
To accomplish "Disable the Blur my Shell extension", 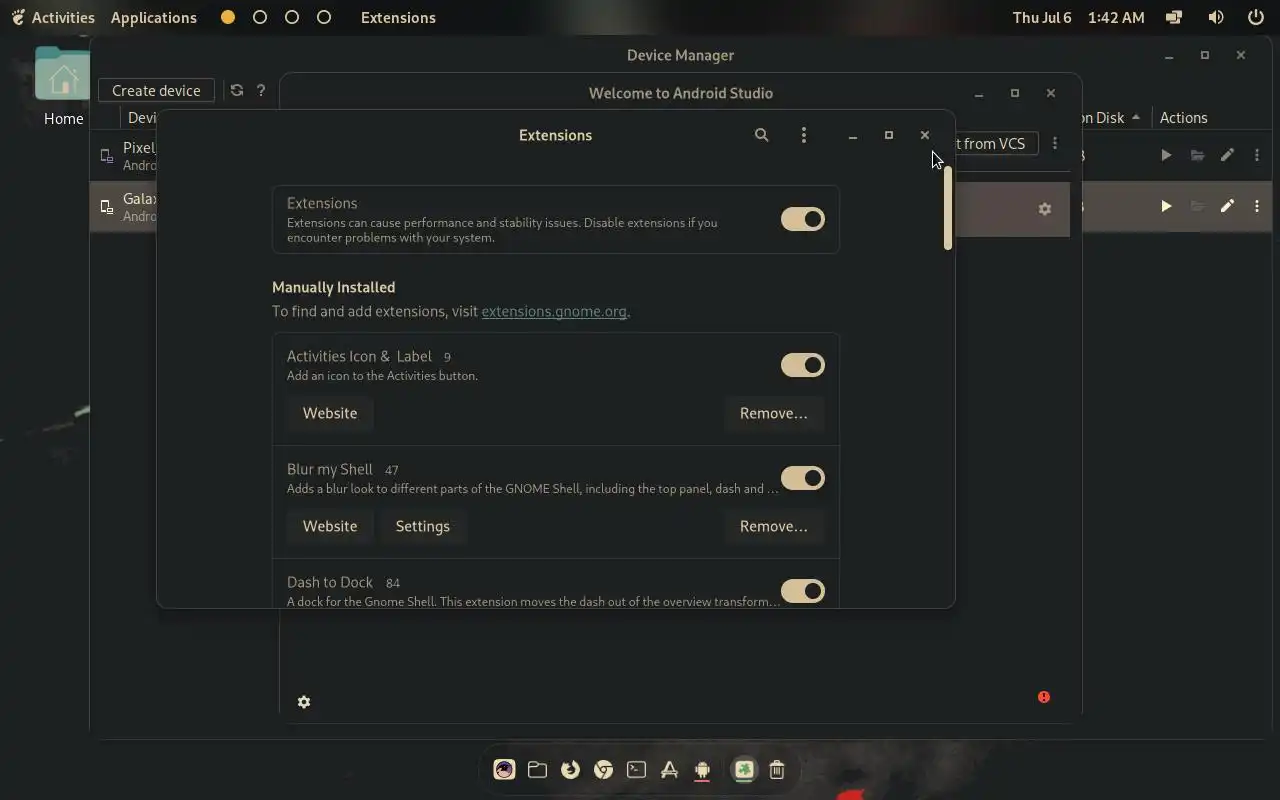I will click(803, 478).
